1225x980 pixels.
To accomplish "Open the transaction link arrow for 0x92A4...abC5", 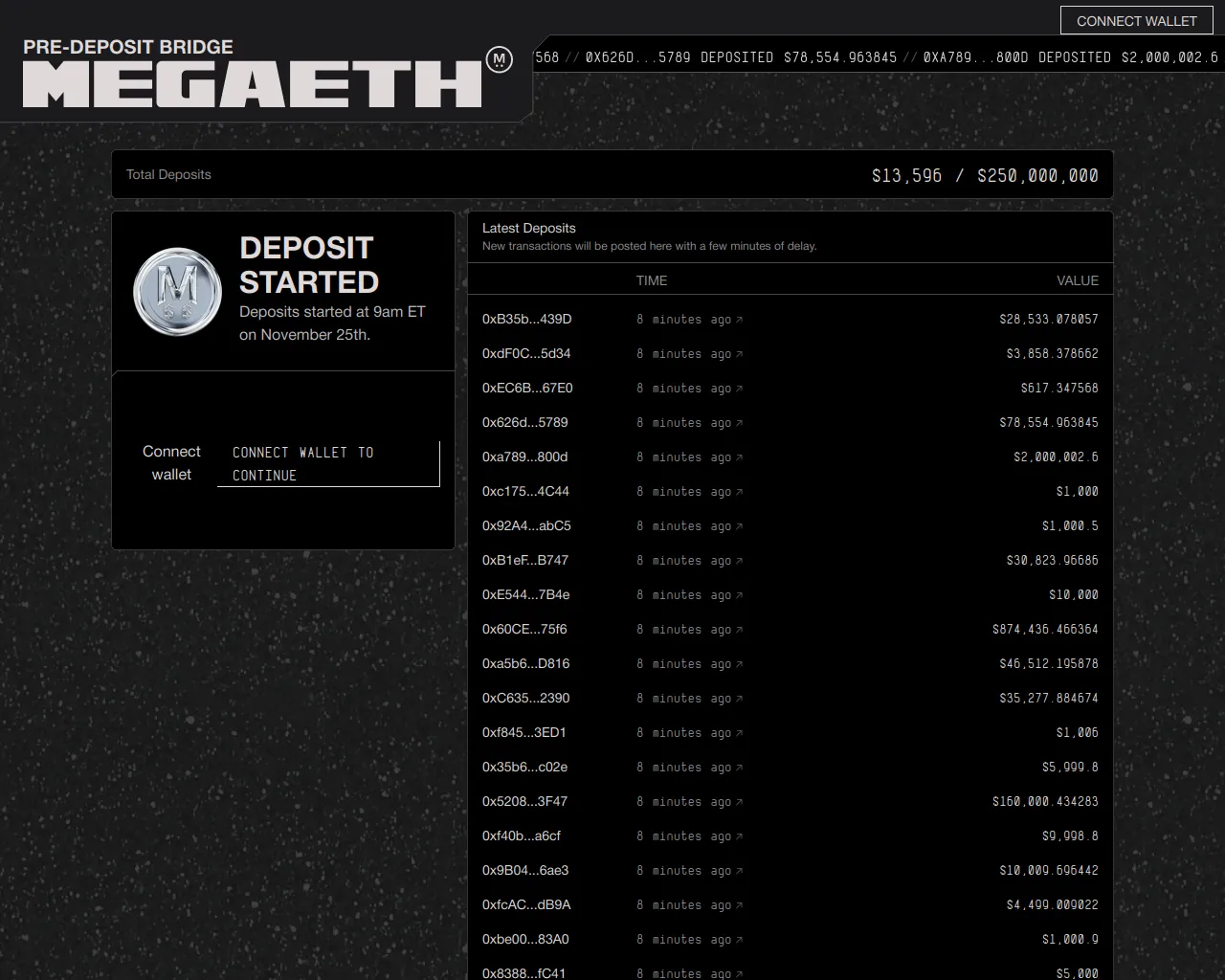I will tap(739, 526).
